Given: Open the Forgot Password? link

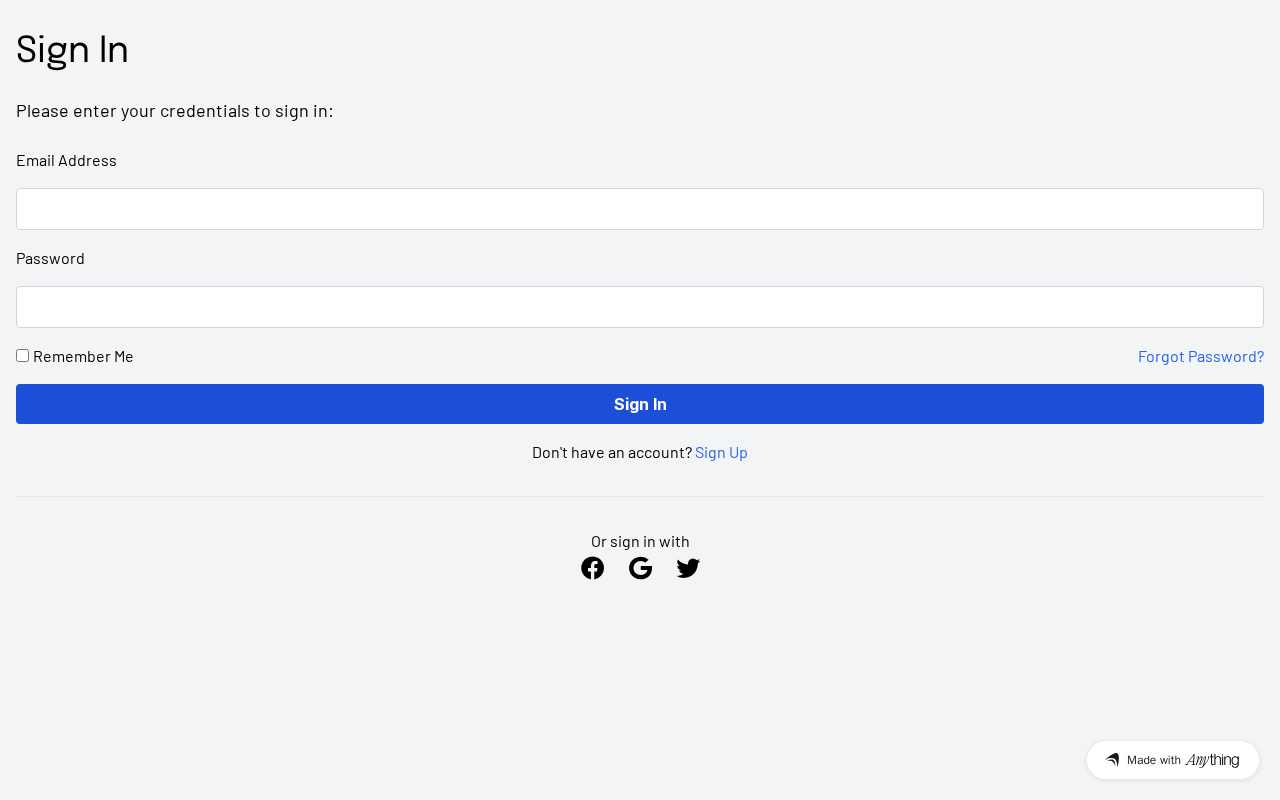Looking at the screenshot, I should (x=1200, y=356).
